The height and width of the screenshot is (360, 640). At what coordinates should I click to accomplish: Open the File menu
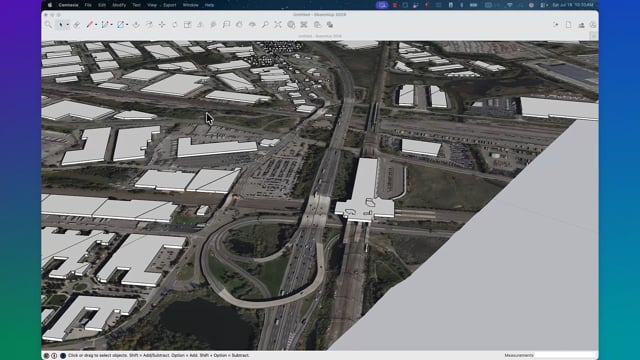pyautogui.click(x=88, y=5)
